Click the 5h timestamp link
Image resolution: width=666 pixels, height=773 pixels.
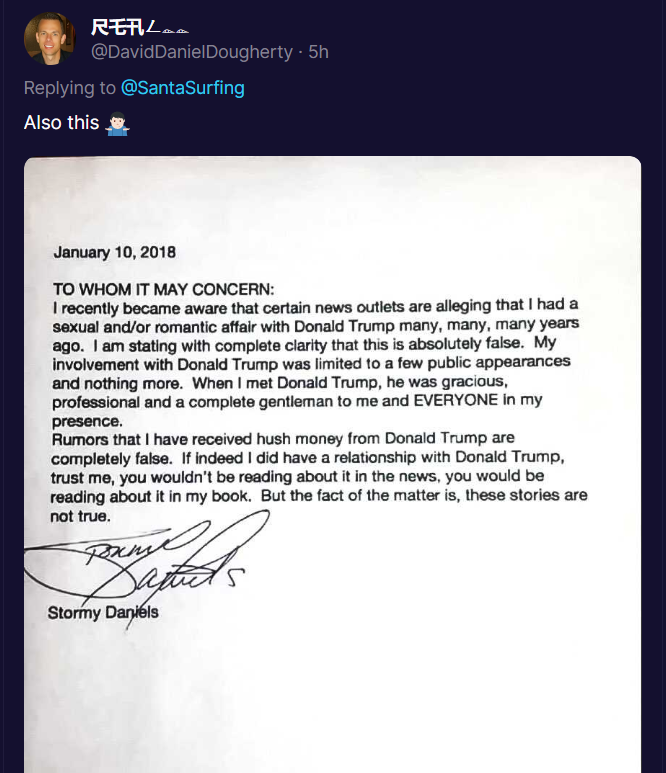click(318, 52)
